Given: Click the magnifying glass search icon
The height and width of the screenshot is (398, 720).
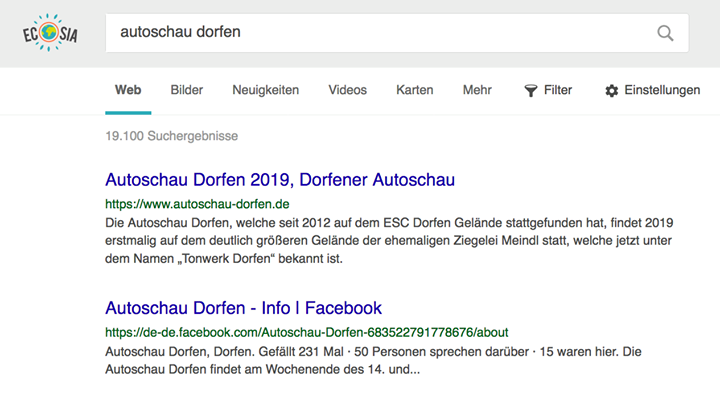Looking at the screenshot, I should [665, 33].
